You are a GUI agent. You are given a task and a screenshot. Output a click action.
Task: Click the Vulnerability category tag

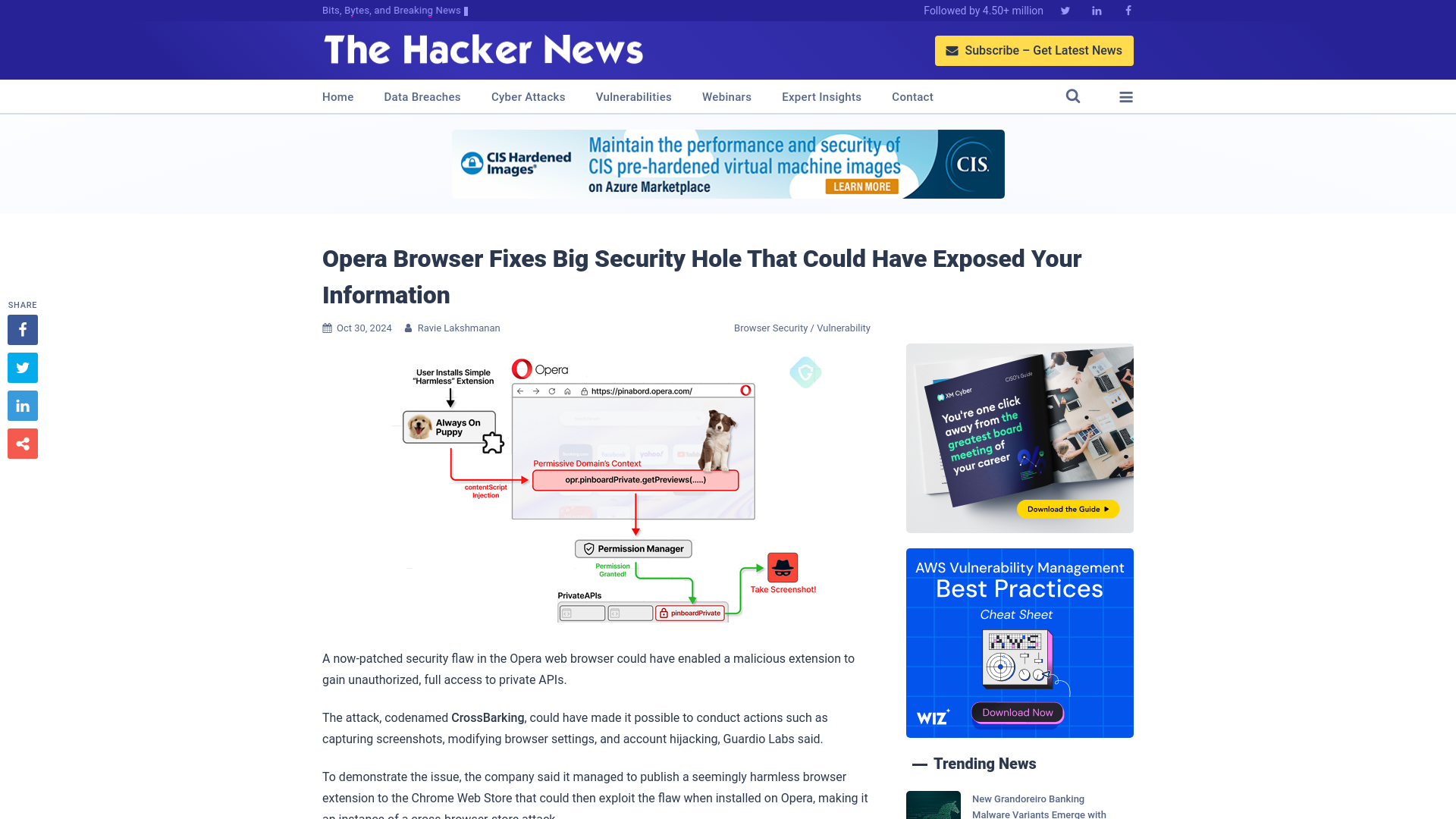click(843, 327)
